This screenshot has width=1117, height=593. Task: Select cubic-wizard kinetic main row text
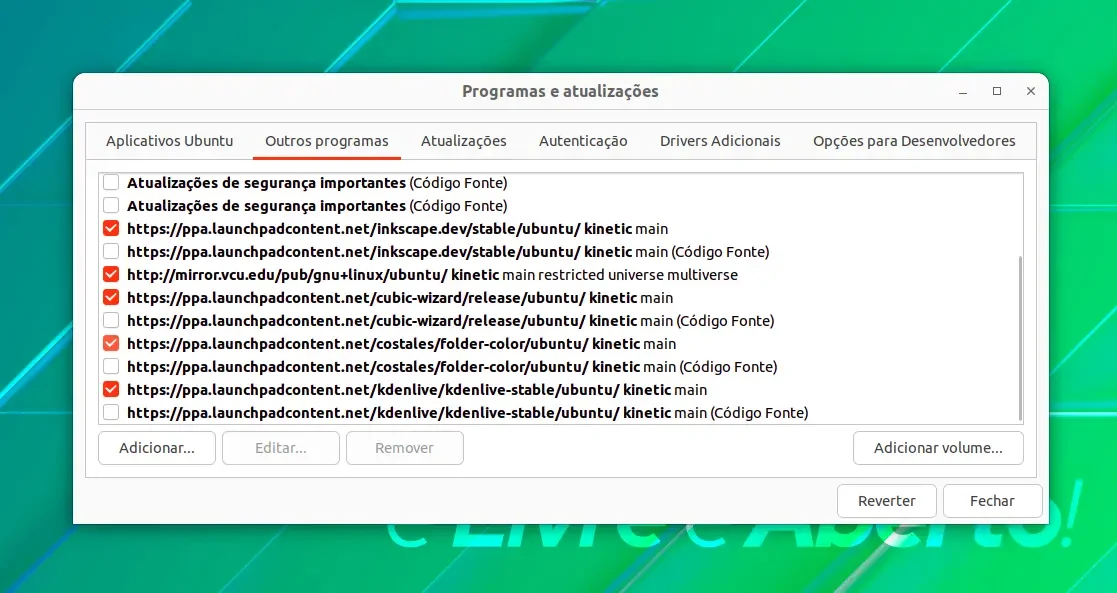tap(400, 298)
